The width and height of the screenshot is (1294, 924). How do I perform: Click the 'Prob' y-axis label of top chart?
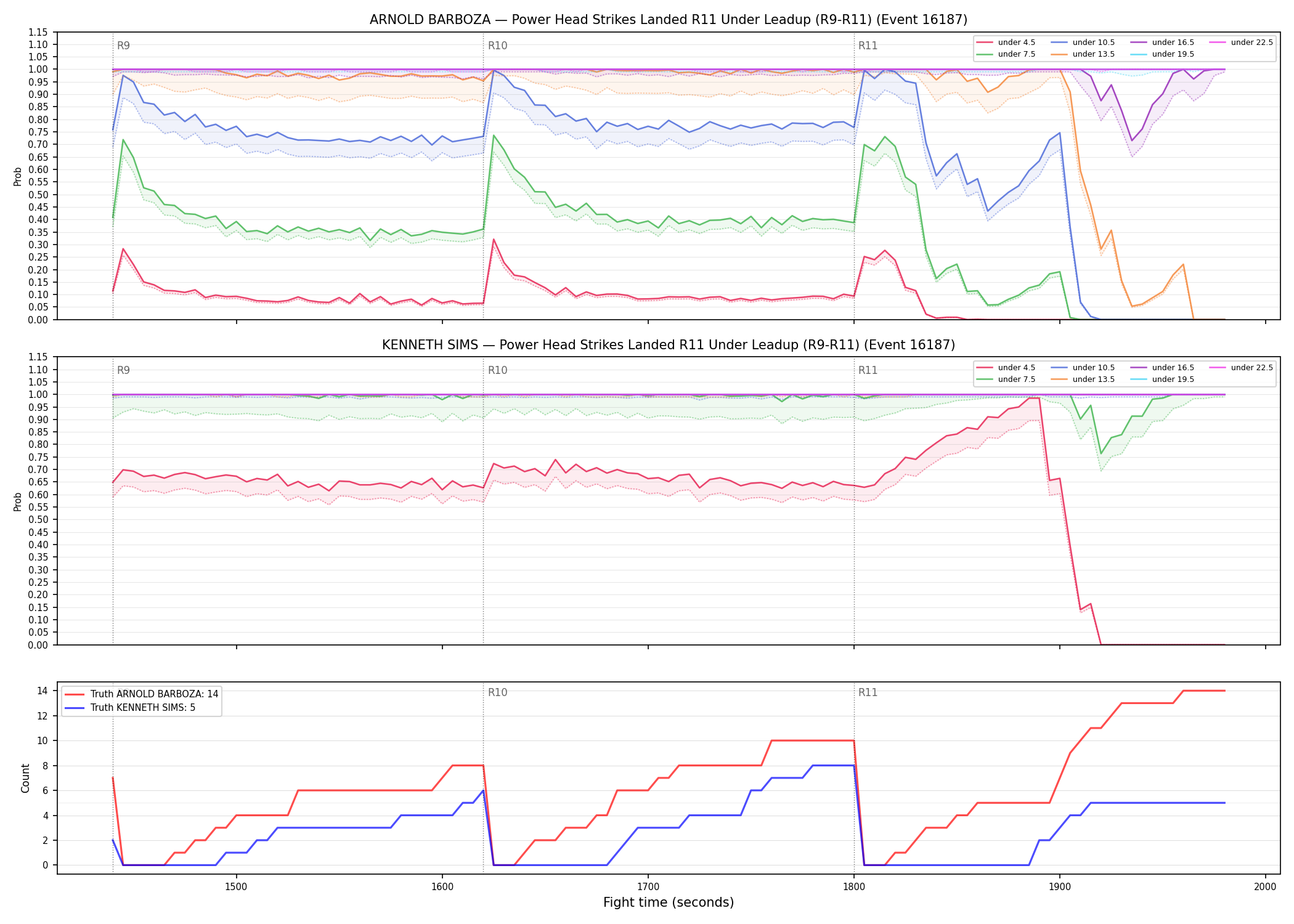tap(17, 176)
